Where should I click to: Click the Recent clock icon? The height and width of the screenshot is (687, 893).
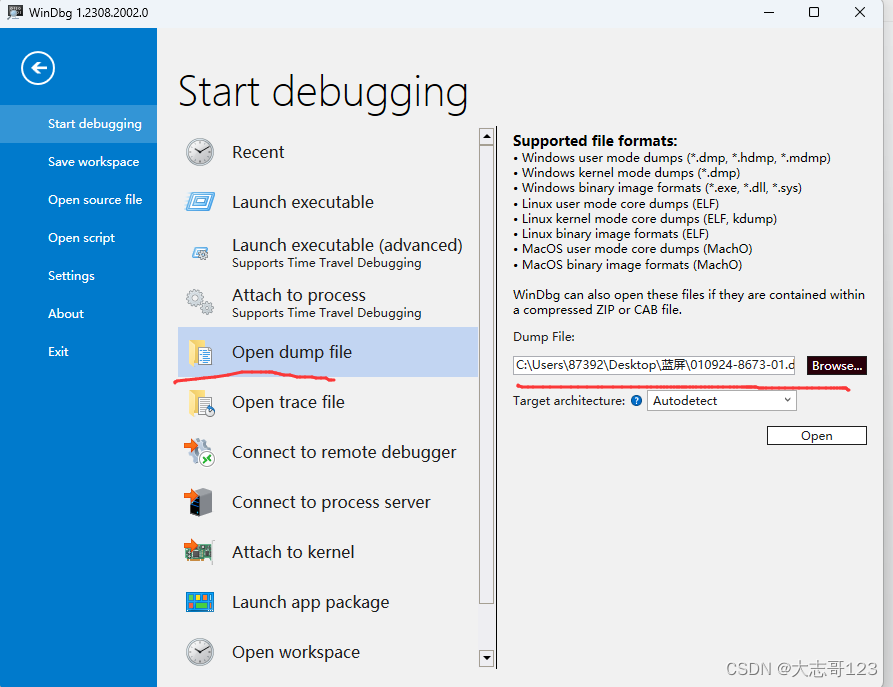(200, 152)
